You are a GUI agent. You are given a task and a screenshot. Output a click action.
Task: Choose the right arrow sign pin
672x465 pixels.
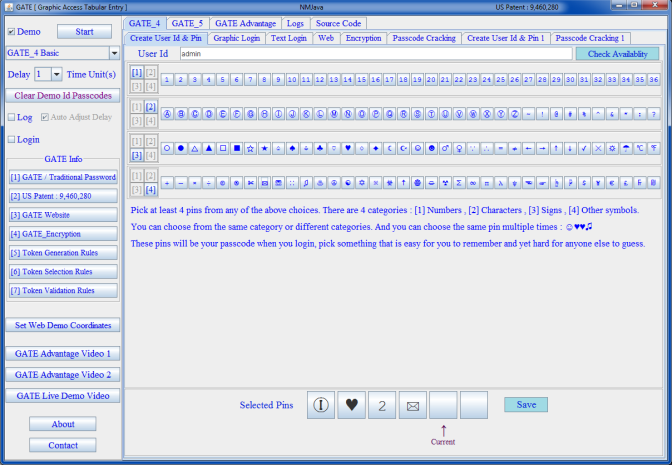(542, 148)
